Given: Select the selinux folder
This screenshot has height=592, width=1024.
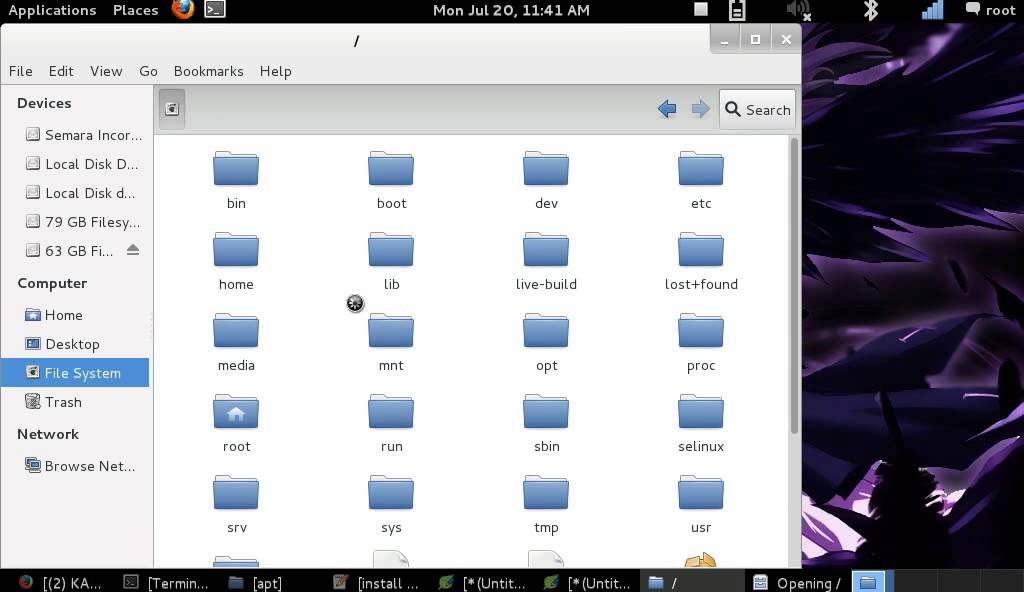Looking at the screenshot, I should coord(701,412).
